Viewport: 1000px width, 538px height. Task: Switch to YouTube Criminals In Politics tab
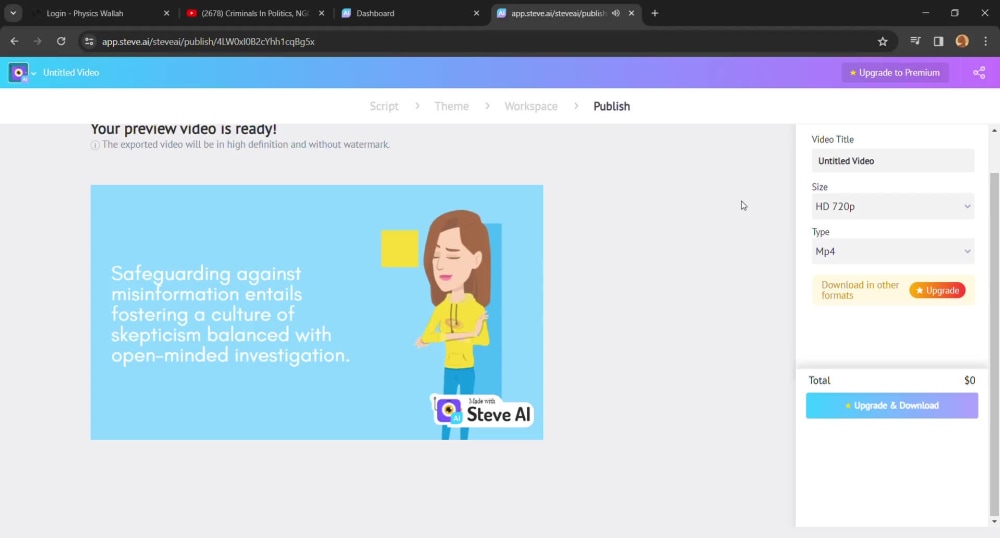pos(255,13)
